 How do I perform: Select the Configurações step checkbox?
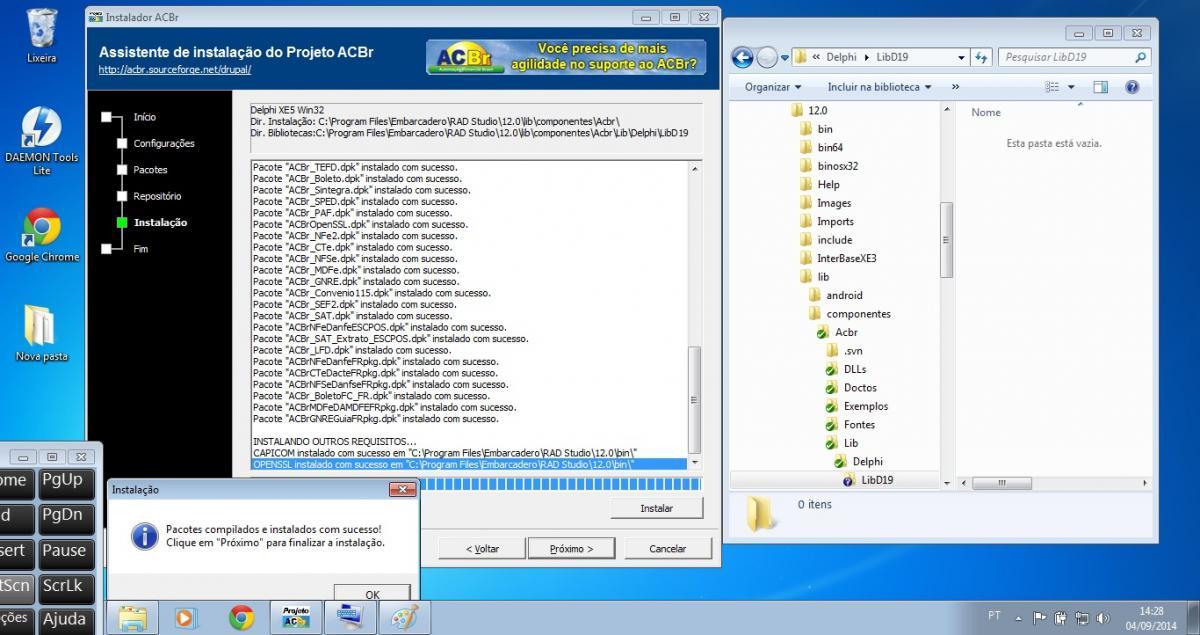[x=107, y=143]
